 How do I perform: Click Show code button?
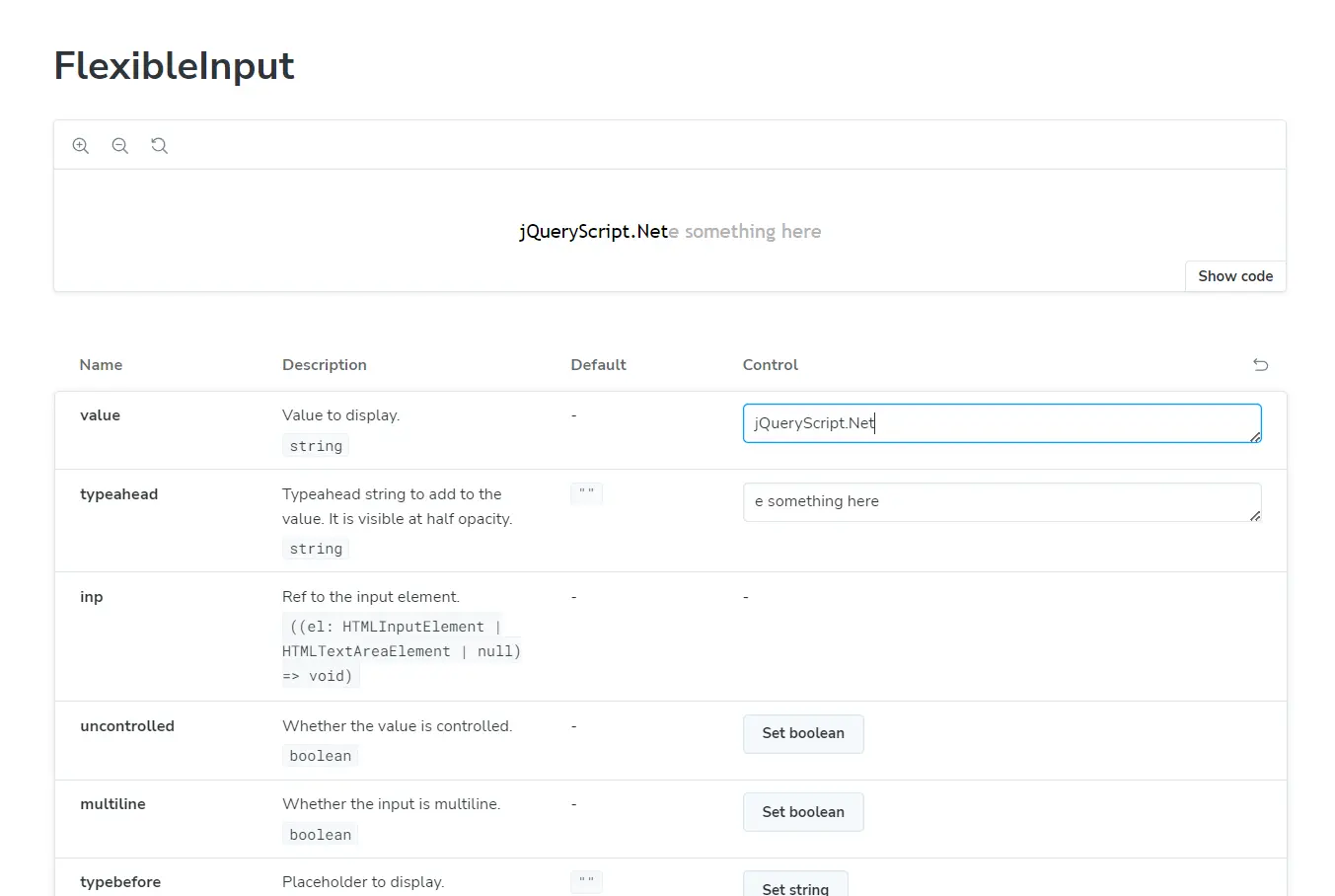(1235, 276)
